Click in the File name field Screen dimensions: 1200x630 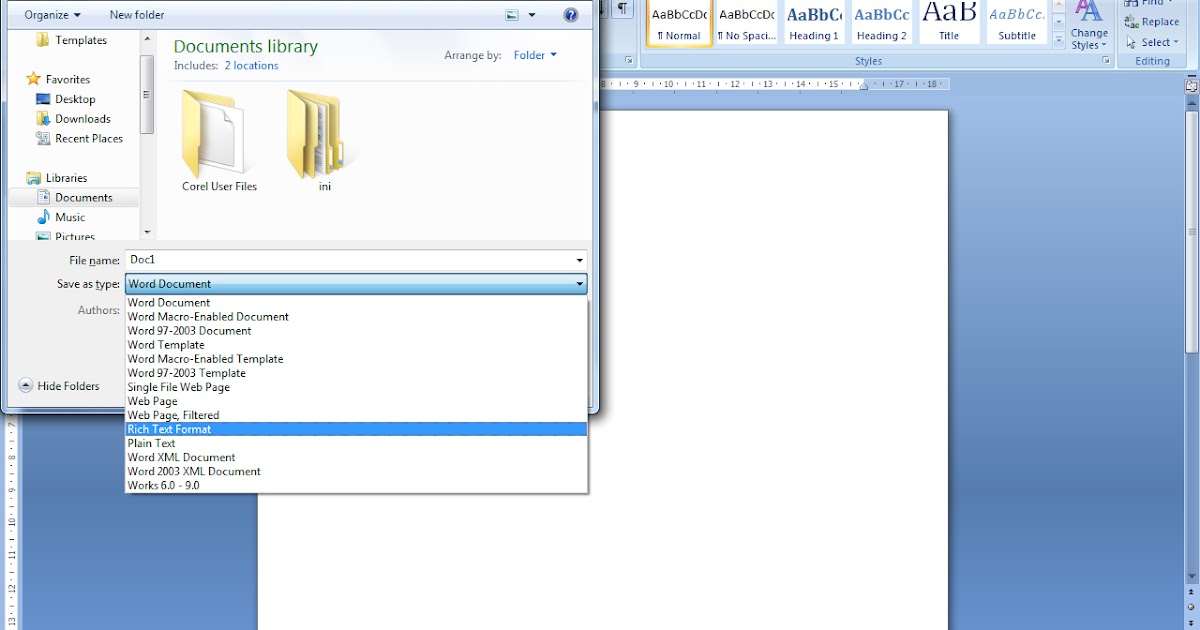pos(349,260)
